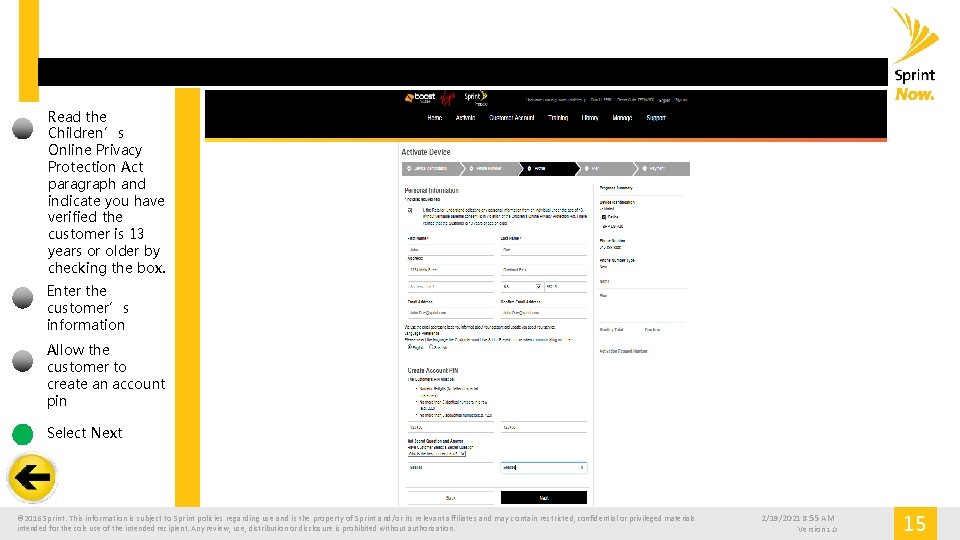Click the First Name input field

click(451, 250)
